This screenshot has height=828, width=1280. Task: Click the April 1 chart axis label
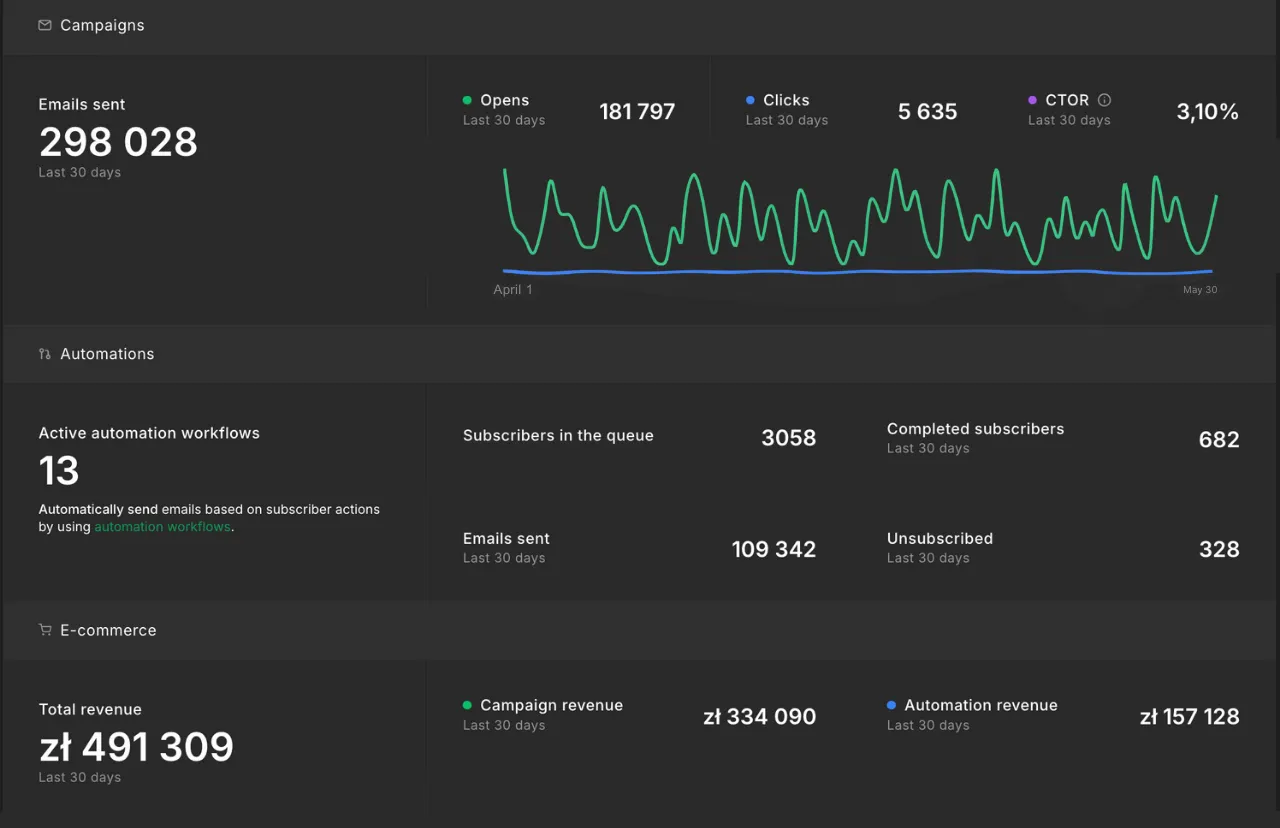point(513,290)
